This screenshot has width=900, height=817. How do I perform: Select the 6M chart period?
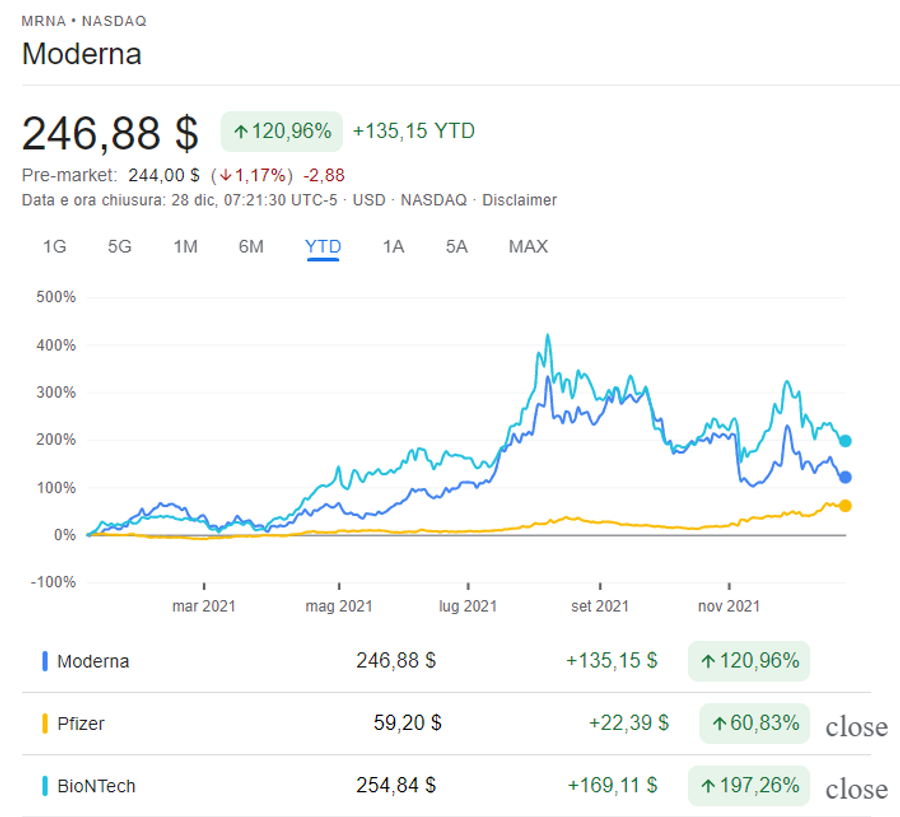(251, 247)
